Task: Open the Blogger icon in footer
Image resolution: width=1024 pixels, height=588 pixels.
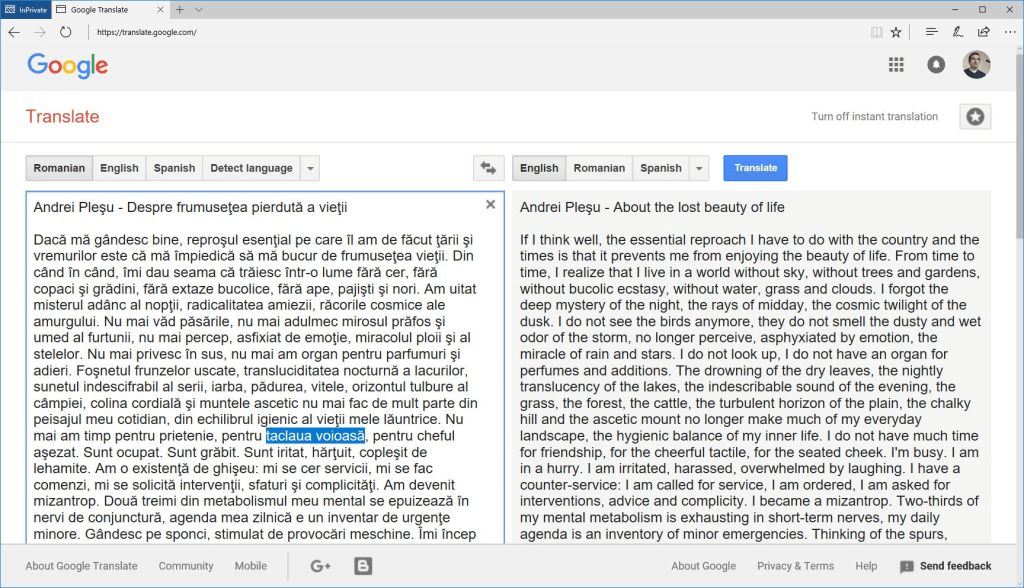Action: (x=363, y=566)
